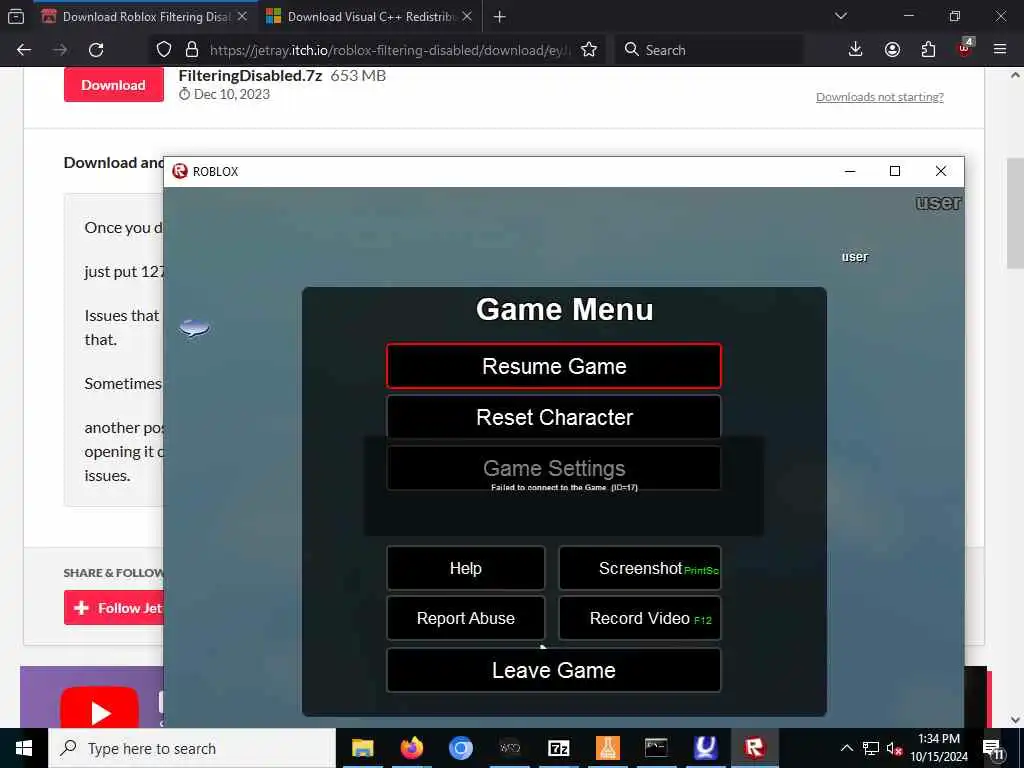The height and width of the screenshot is (768, 1024).
Task: Open the Firefox hamburger menu
Action: 1000,50
